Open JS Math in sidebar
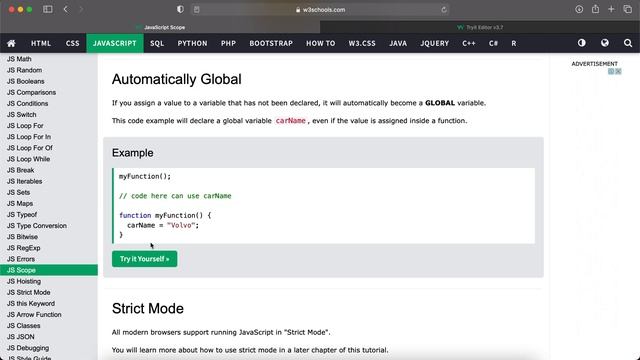The width and height of the screenshot is (640, 360). 49,59
